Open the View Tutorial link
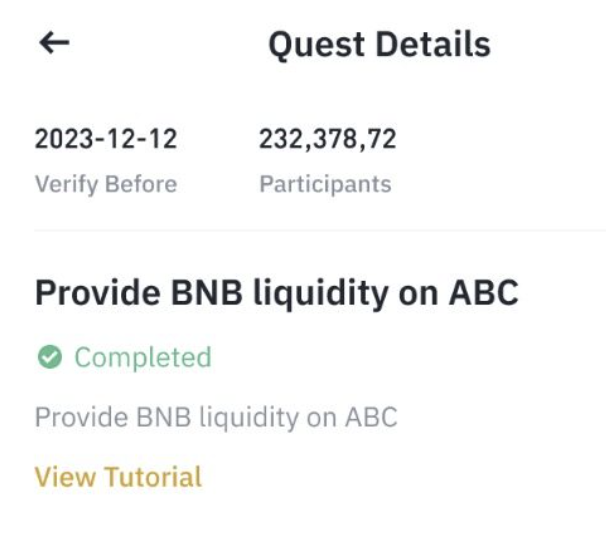The height and width of the screenshot is (552, 606). tap(118, 477)
